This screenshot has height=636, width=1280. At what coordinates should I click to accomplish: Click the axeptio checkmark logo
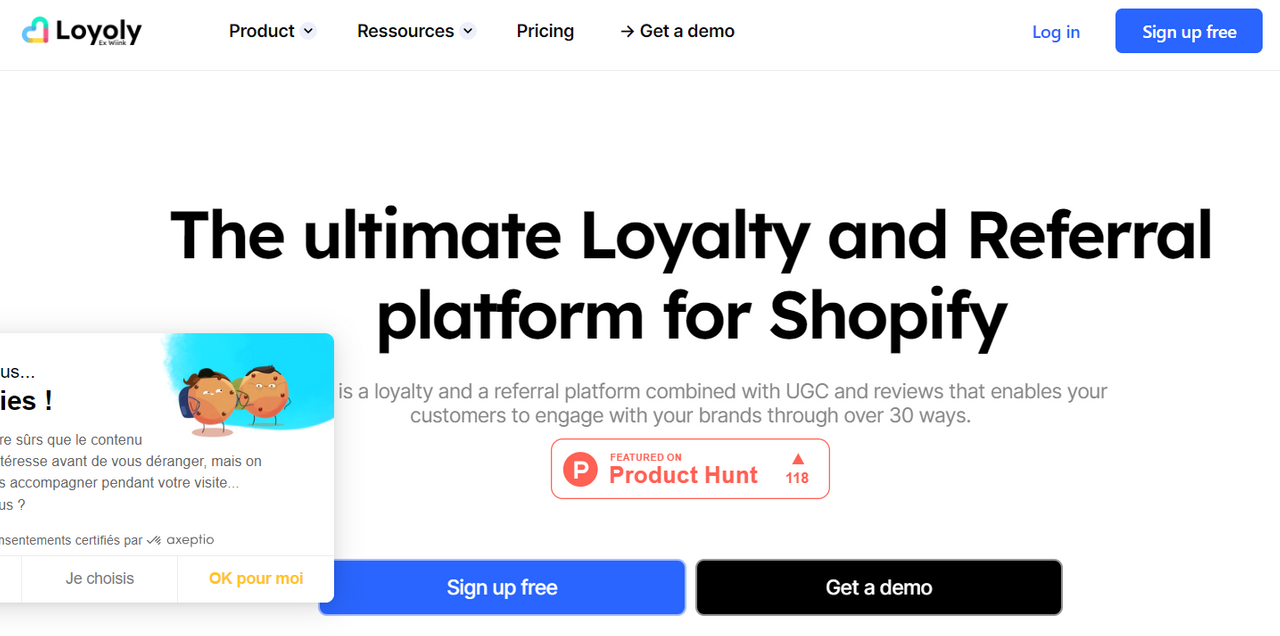tap(154, 540)
